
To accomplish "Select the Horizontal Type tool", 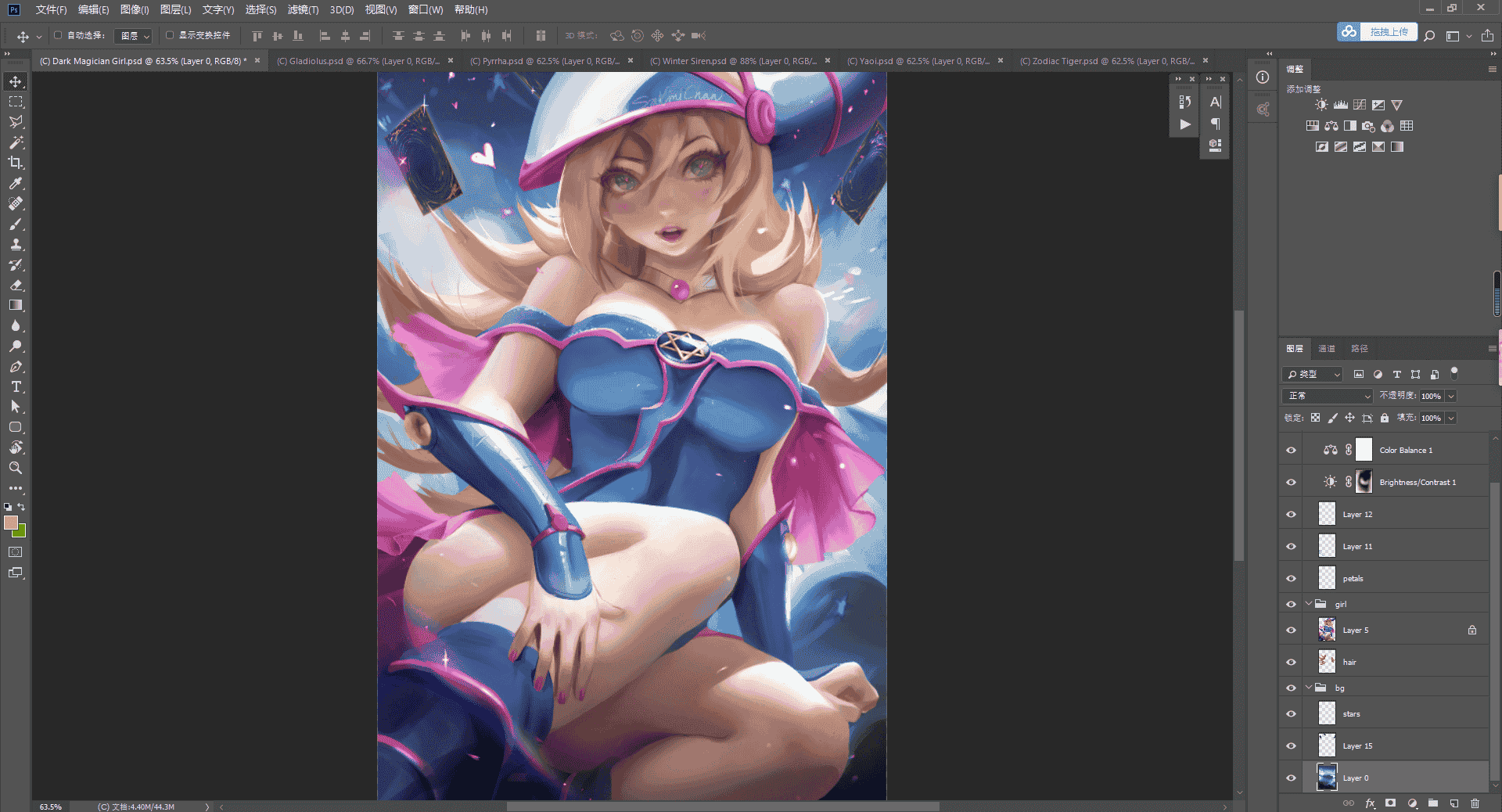I will tap(16, 386).
